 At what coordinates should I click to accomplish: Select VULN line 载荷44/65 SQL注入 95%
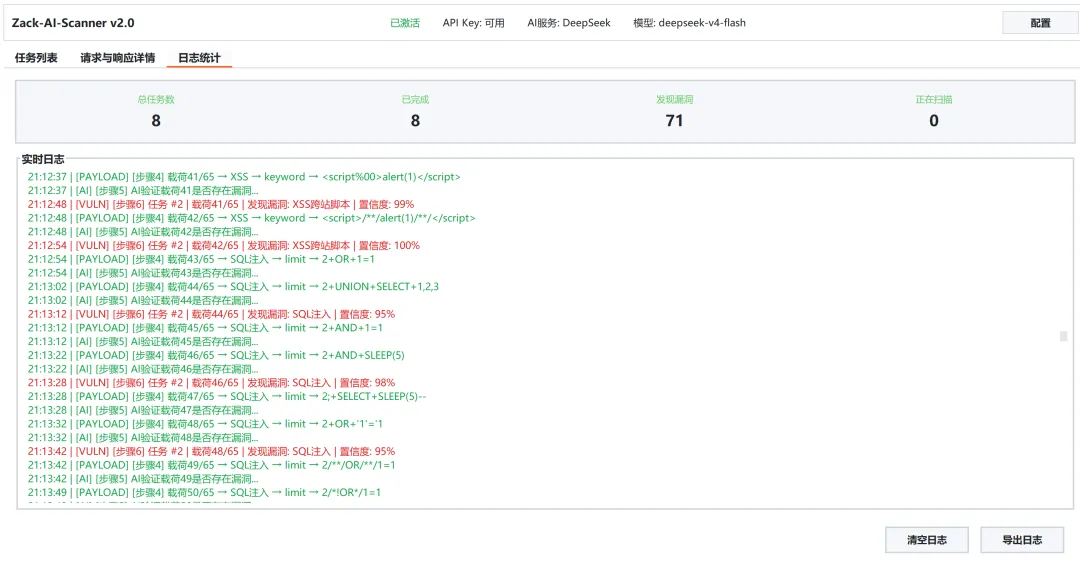211,314
